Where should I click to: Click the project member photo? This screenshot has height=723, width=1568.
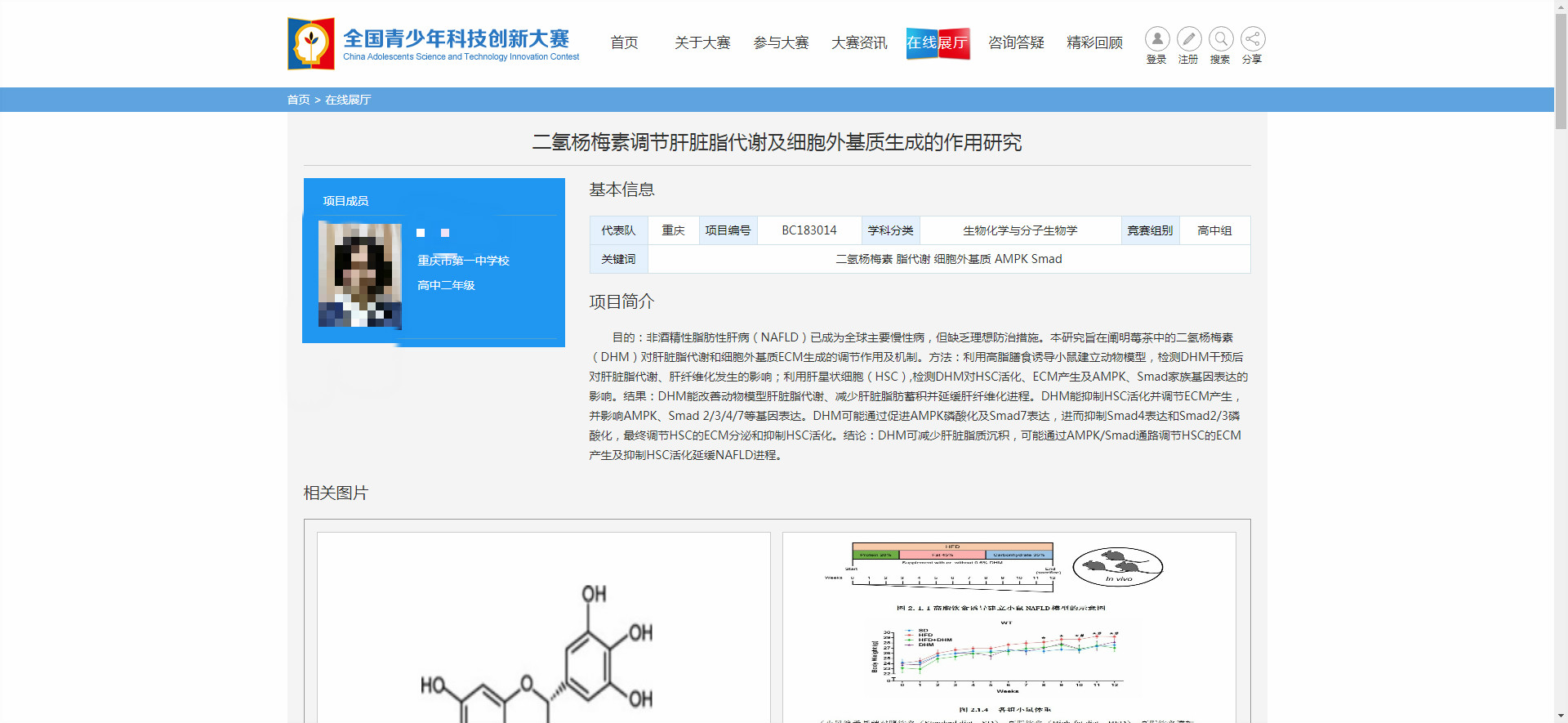click(x=360, y=275)
